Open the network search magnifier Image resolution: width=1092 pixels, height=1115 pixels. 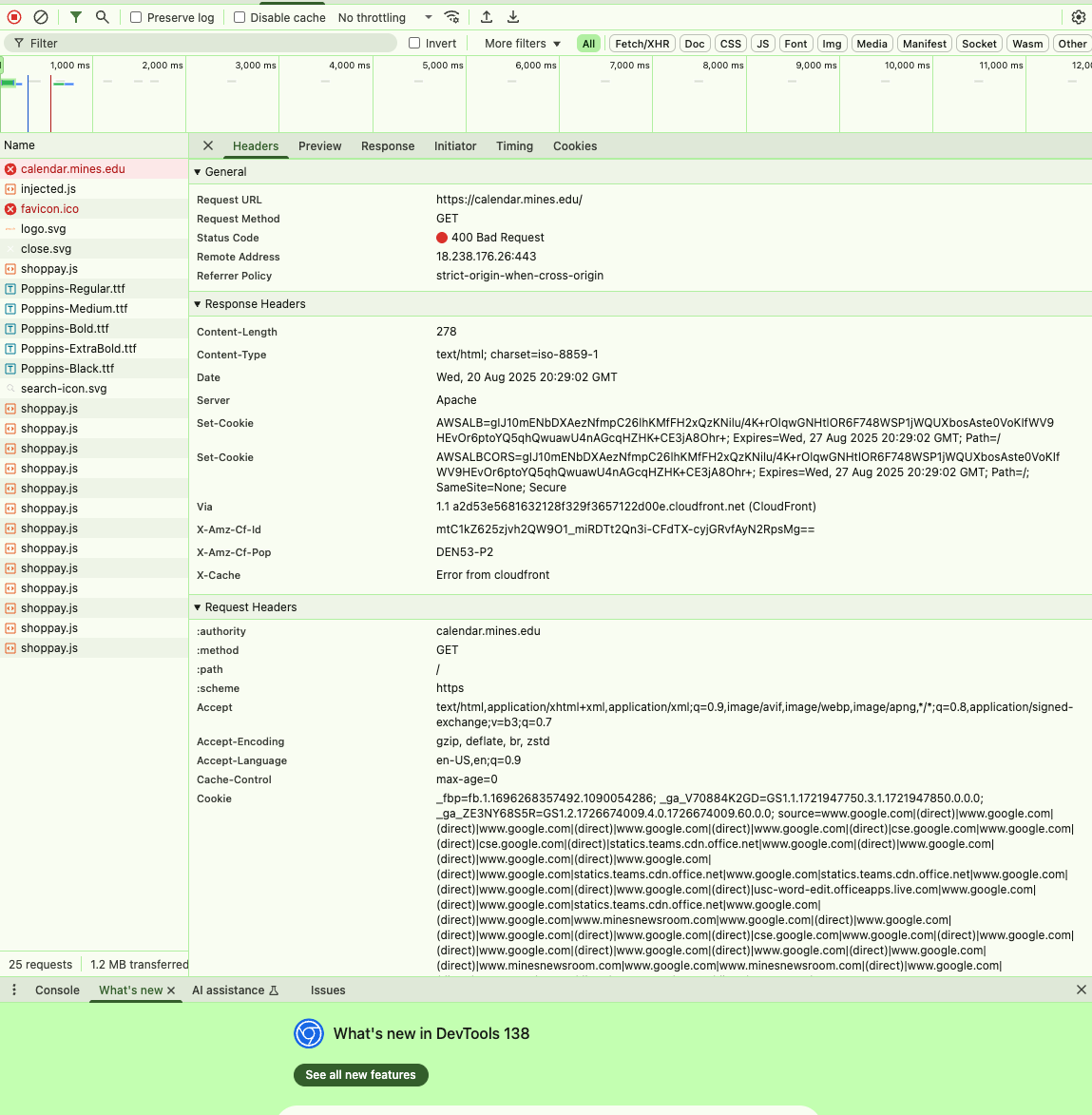tap(103, 17)
